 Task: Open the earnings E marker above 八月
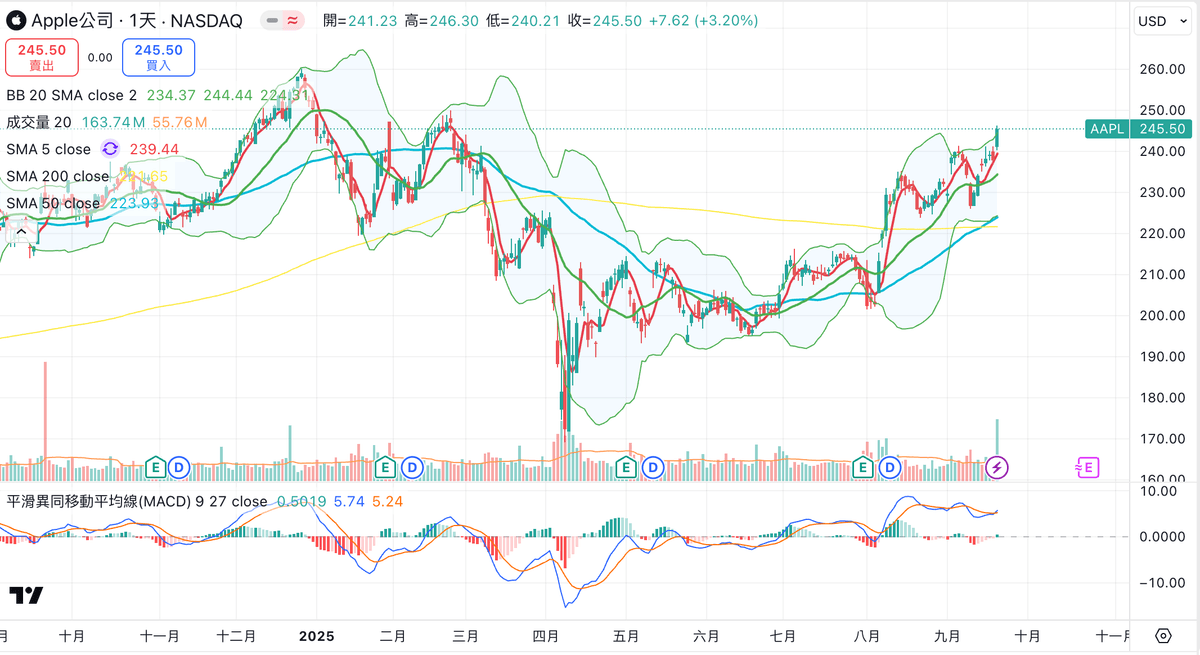(864, 466)
